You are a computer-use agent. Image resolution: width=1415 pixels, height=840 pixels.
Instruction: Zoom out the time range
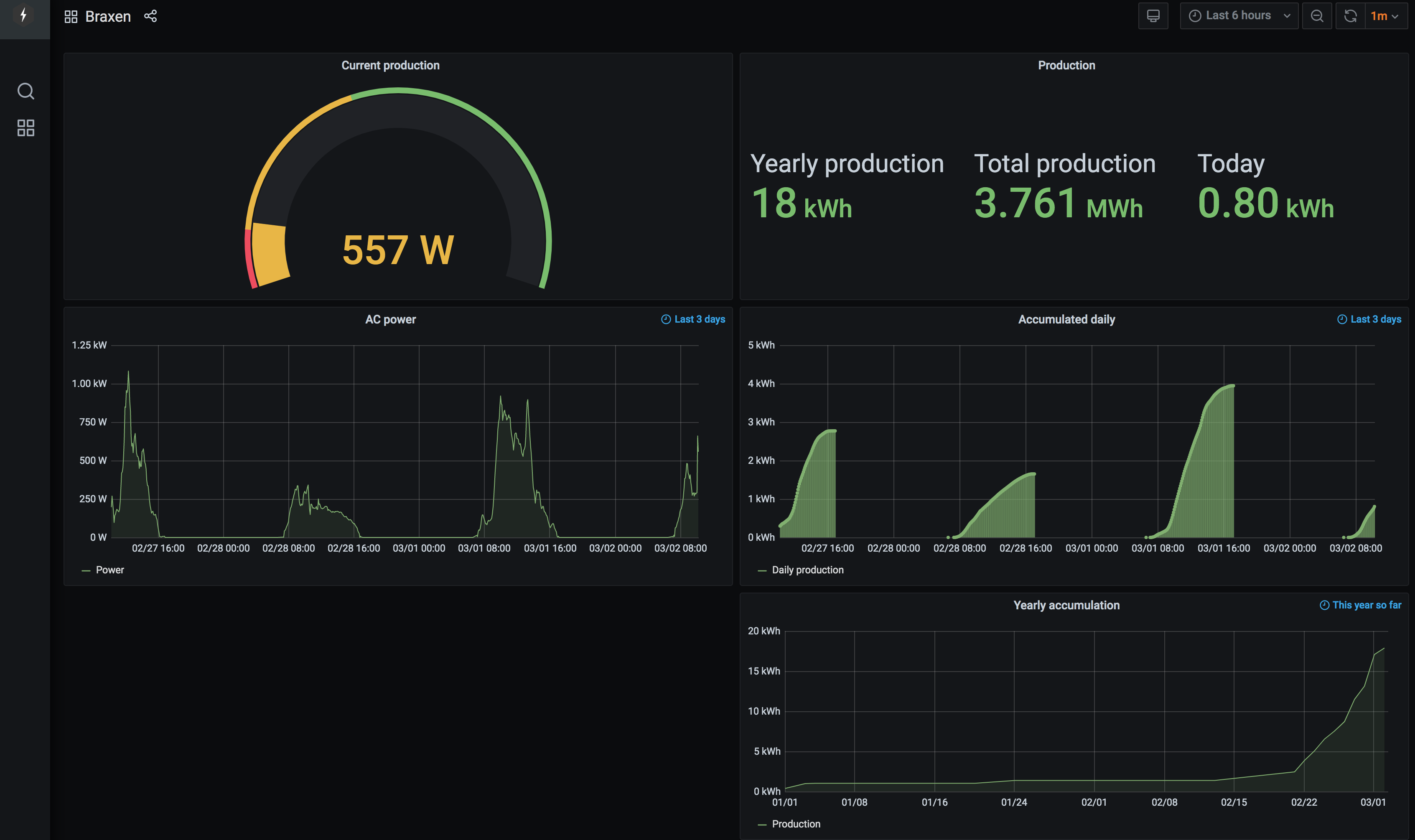[x=1316, y=16]
